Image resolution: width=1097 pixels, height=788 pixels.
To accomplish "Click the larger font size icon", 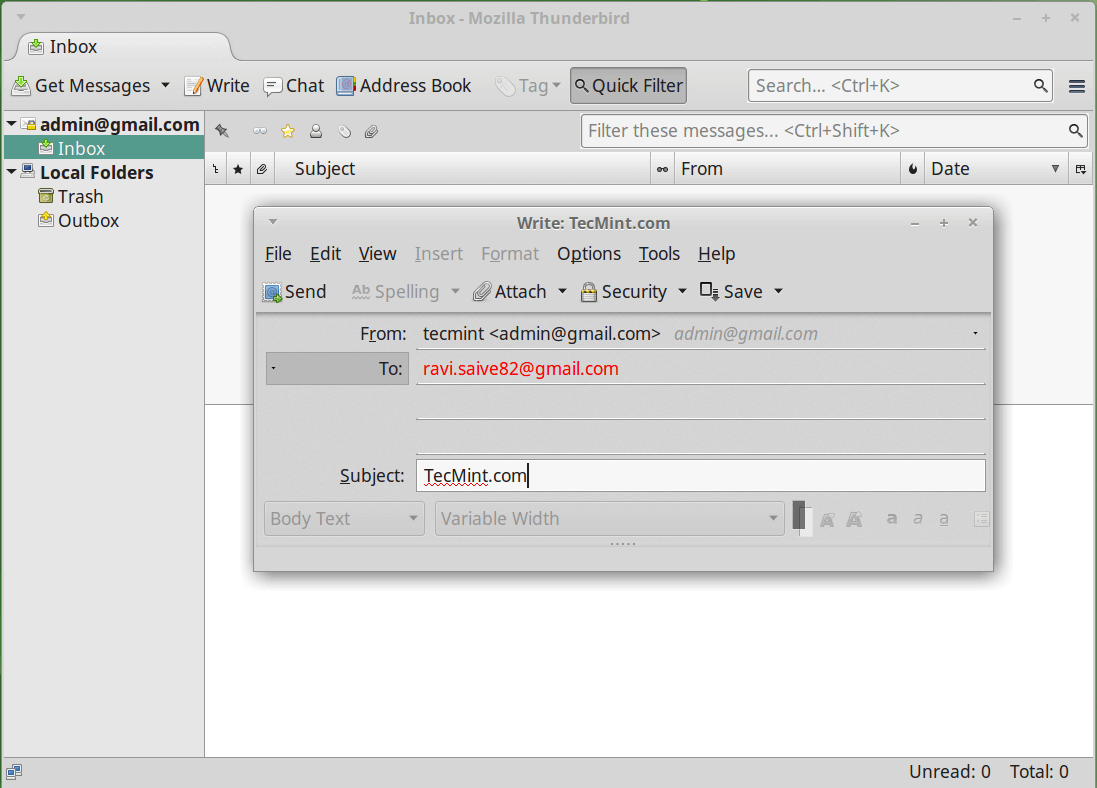I will point(854,519).
